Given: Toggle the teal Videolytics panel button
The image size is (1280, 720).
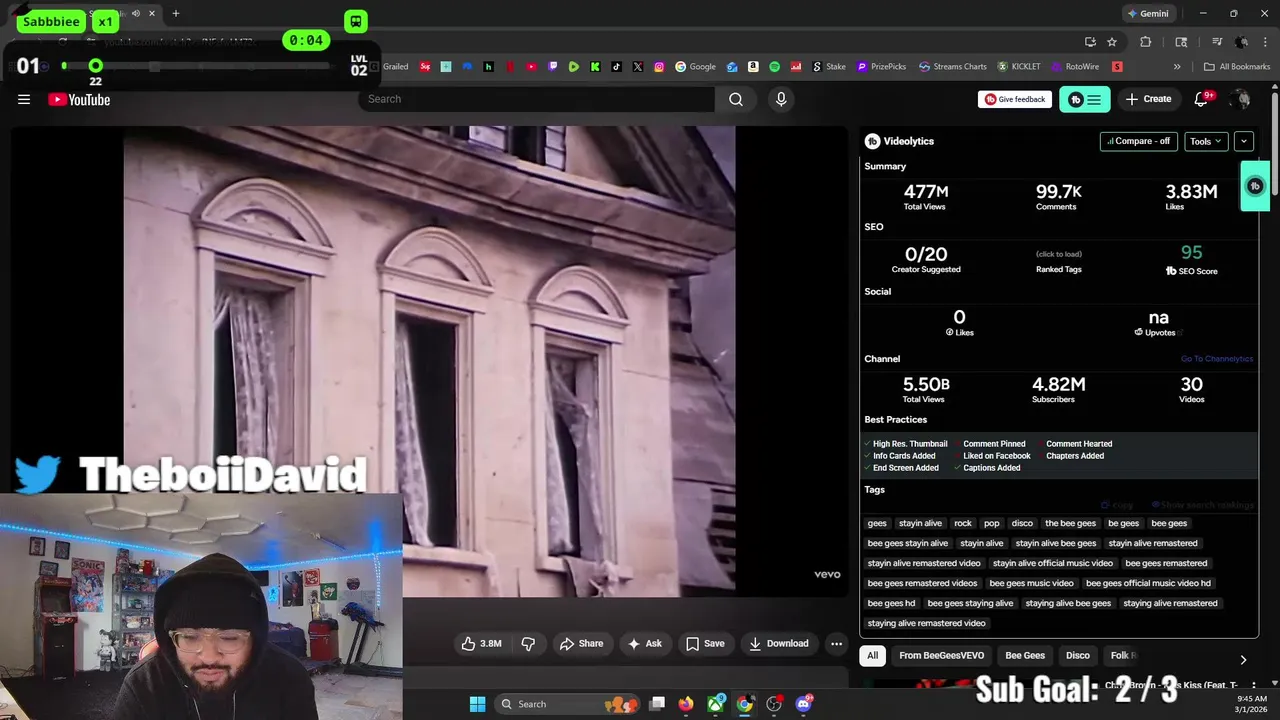Looking at the screenshot, I should [x=1085, y=99].
